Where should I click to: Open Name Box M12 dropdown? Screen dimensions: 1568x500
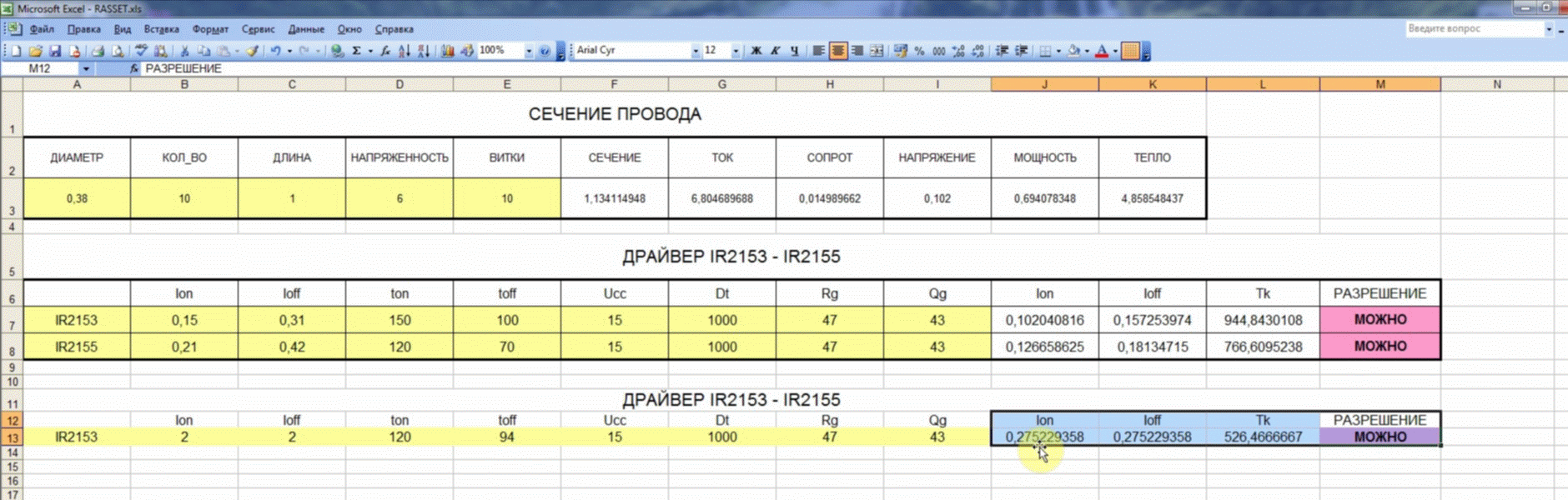point(85,68)
